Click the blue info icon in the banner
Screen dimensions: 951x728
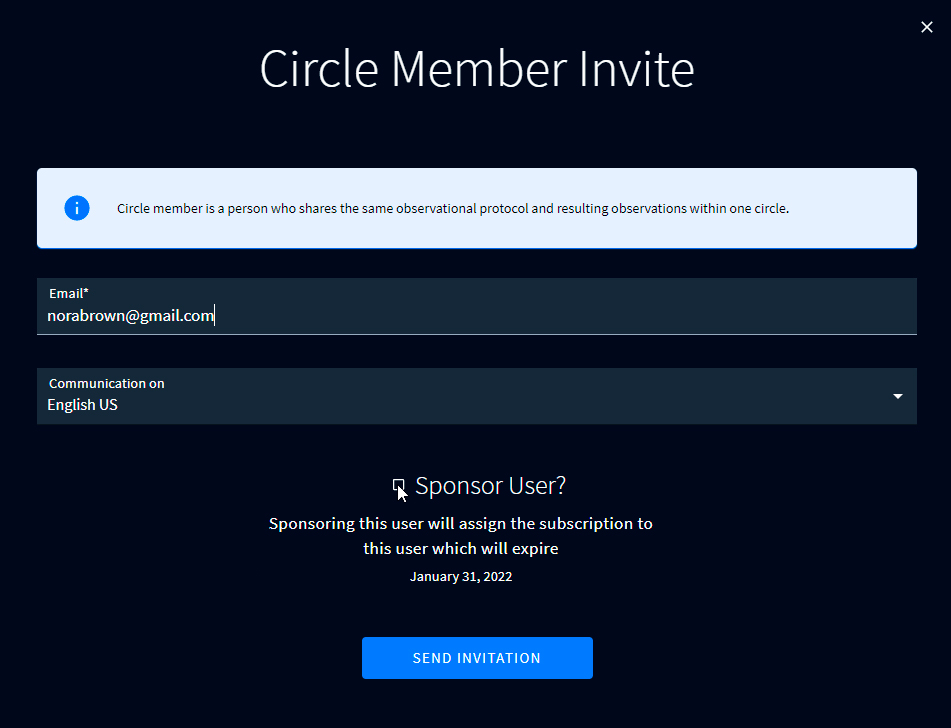77,208
